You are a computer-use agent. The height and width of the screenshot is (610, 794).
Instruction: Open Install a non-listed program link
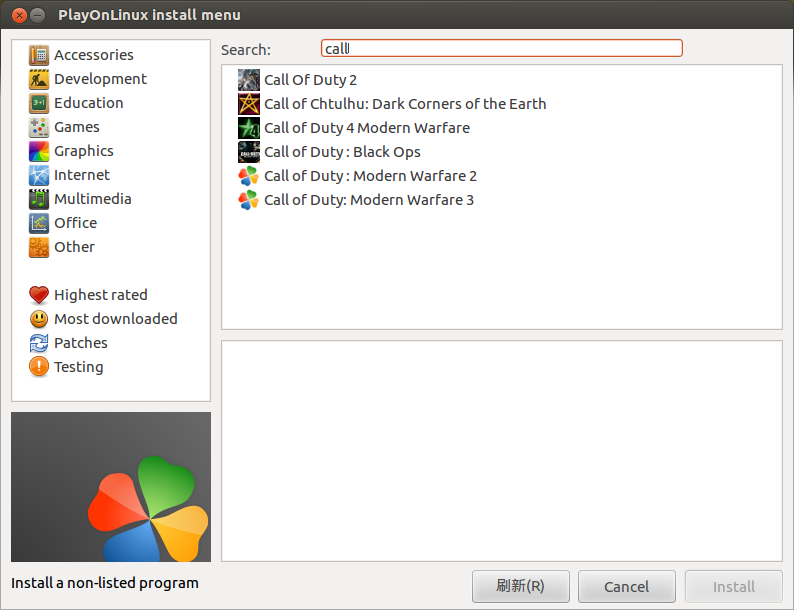(105, 583)
